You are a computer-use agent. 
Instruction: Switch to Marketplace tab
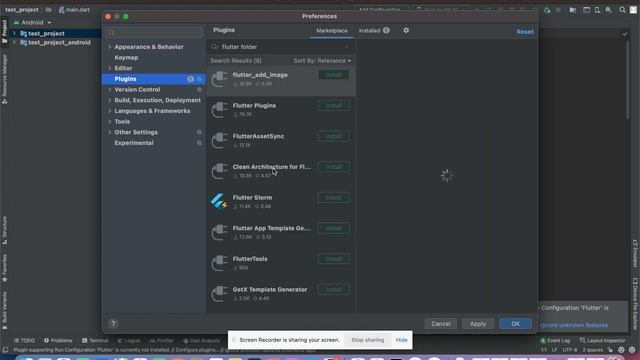pyautogui.click(x=331, y=31)
